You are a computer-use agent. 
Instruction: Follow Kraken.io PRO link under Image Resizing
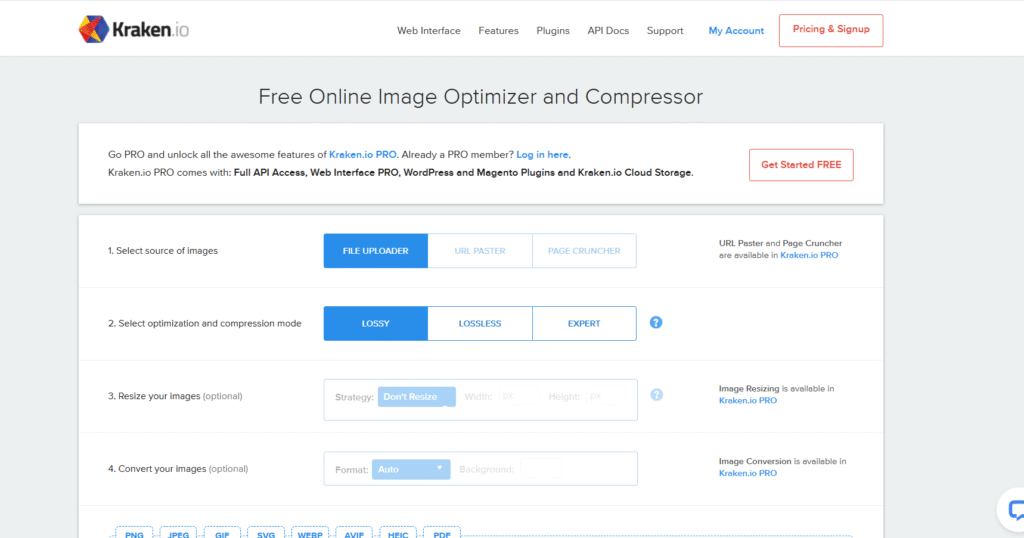click(748, 400)
